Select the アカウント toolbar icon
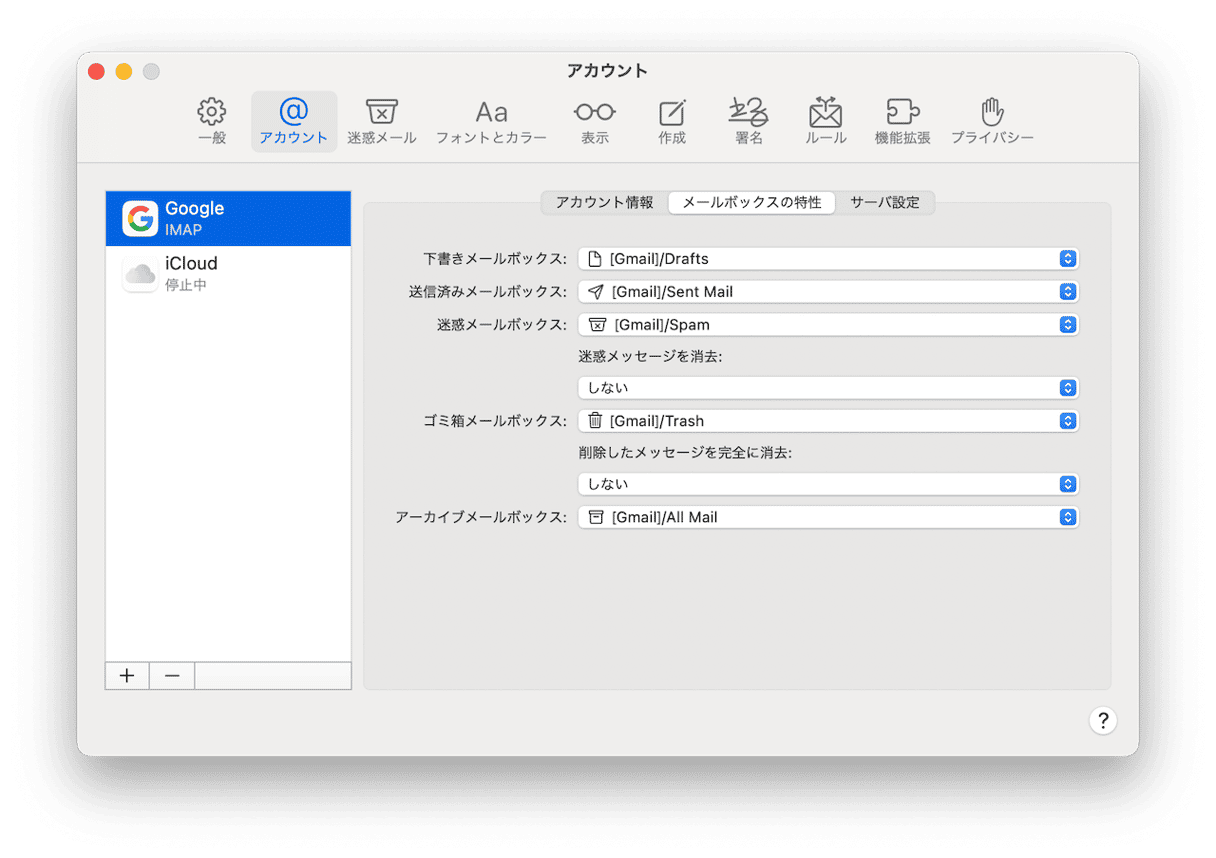Image resolution: width=1216 pixels, height=858 pixels. pos(294,122)
